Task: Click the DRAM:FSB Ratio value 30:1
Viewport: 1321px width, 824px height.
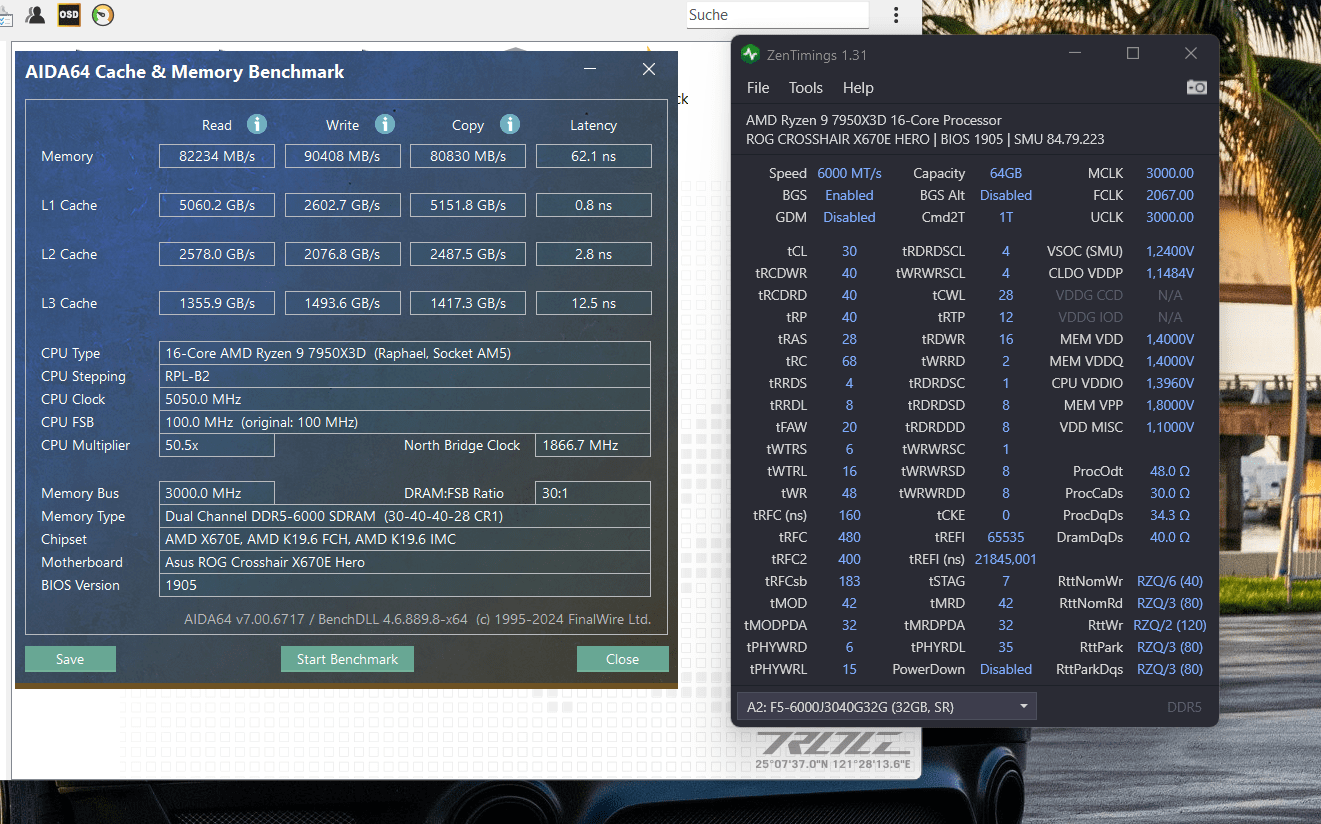Action: (x=594, y=493)
